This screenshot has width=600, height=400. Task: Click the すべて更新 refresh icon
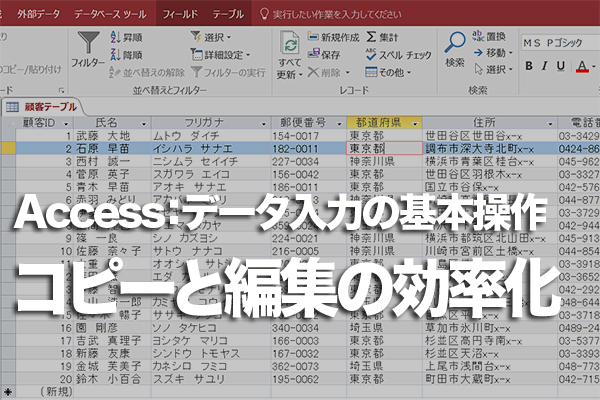coord(290,42)
